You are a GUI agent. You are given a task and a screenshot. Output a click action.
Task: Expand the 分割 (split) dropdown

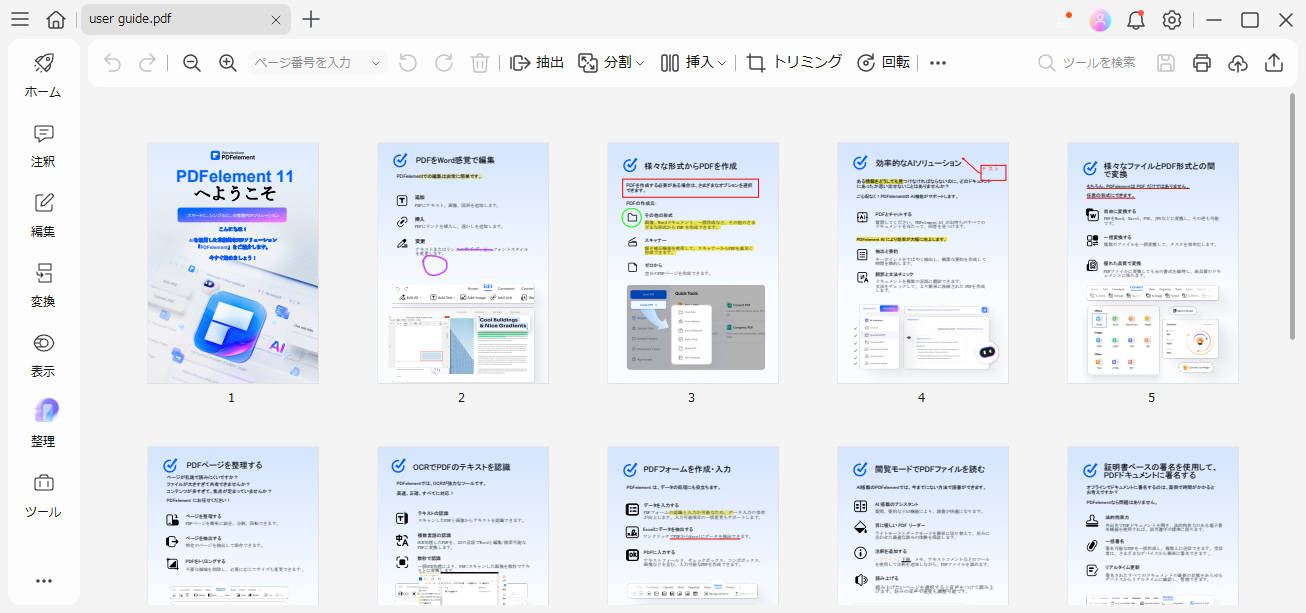612,63
